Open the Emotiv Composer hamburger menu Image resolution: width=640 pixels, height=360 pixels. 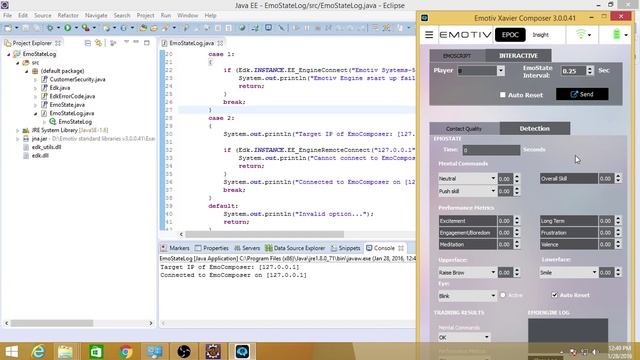429,35
